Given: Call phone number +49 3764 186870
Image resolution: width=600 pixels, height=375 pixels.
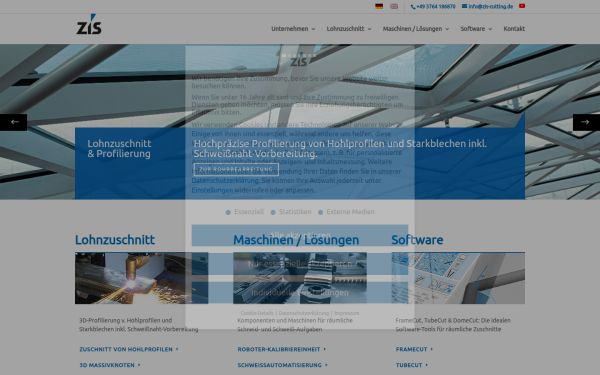Looking at the screenshot, I should pyautogui.click(x=433, y=7).
